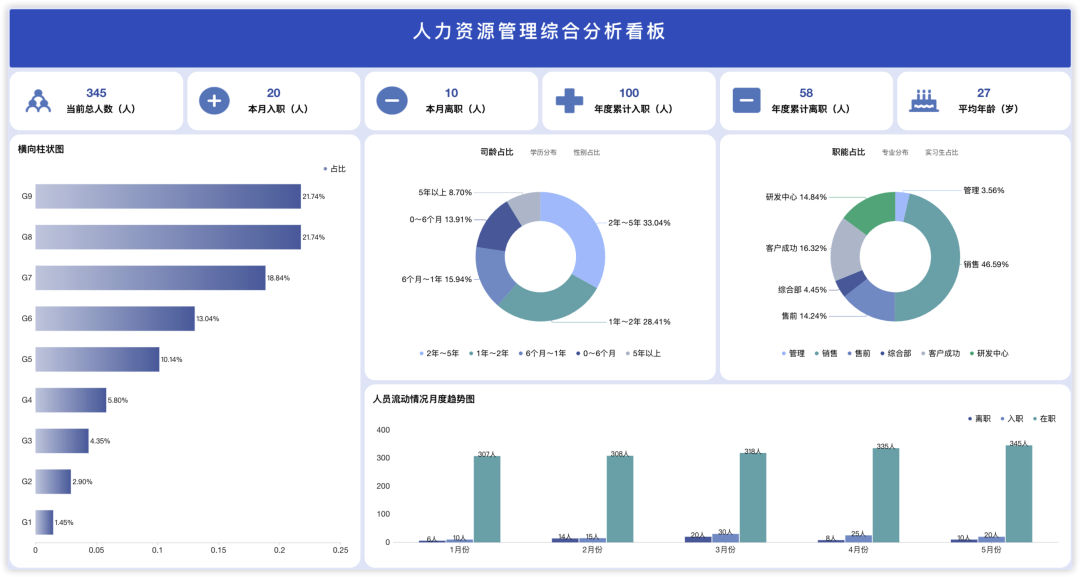The width and height of the screenshot is (1080, 577).
Task: Toggle the 入职 legend in trend chart
Action: 1012,419
